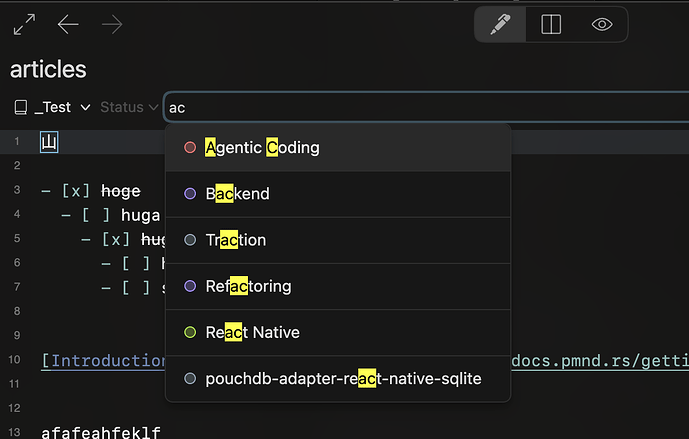
Task: Select the Traction tag suggestion
Action: 337,240
